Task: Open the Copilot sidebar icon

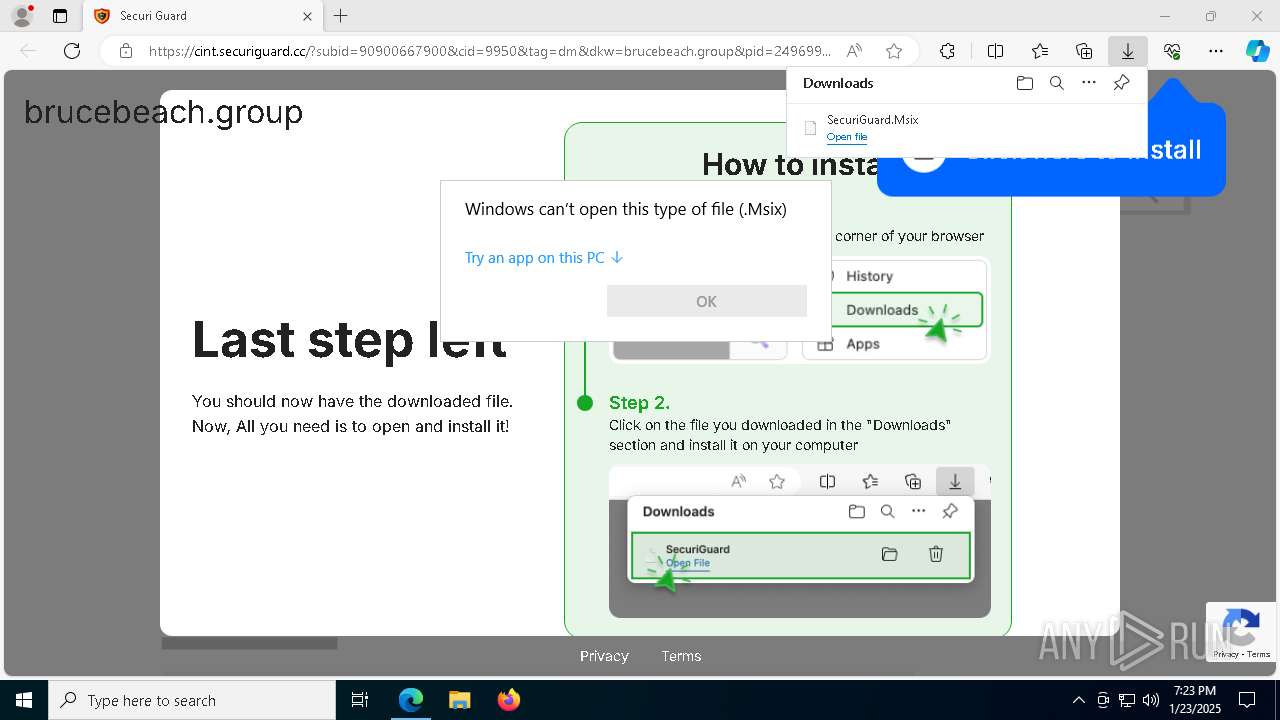Action: [1257, 51]
